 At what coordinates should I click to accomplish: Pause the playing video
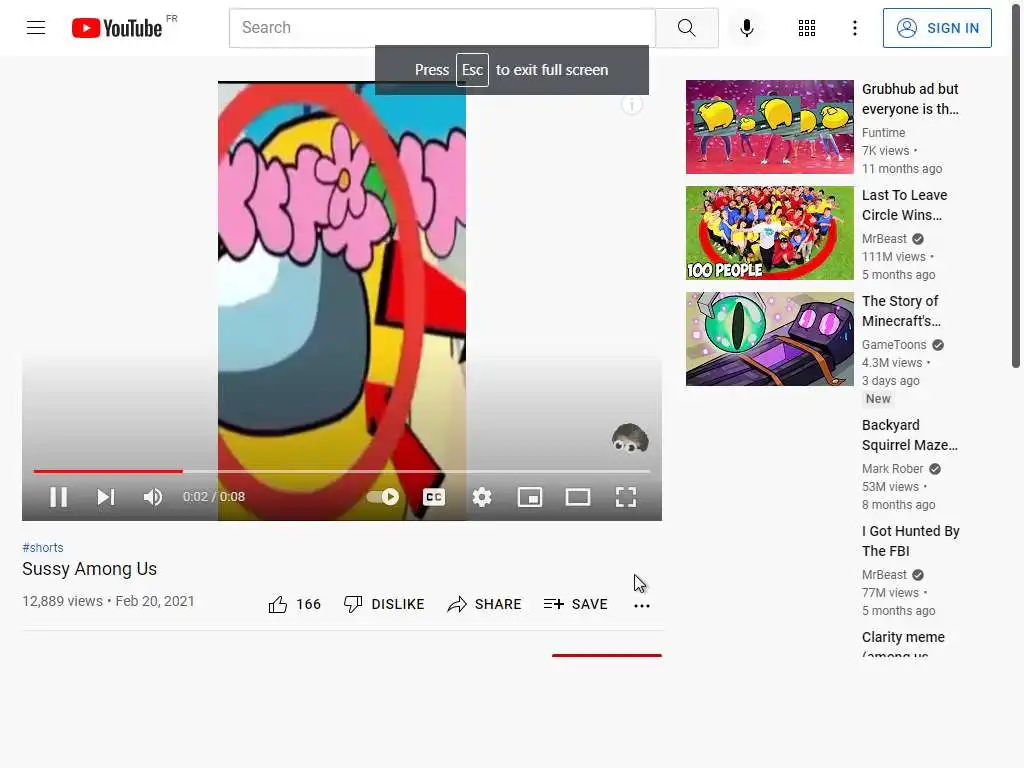click(59, 497)
